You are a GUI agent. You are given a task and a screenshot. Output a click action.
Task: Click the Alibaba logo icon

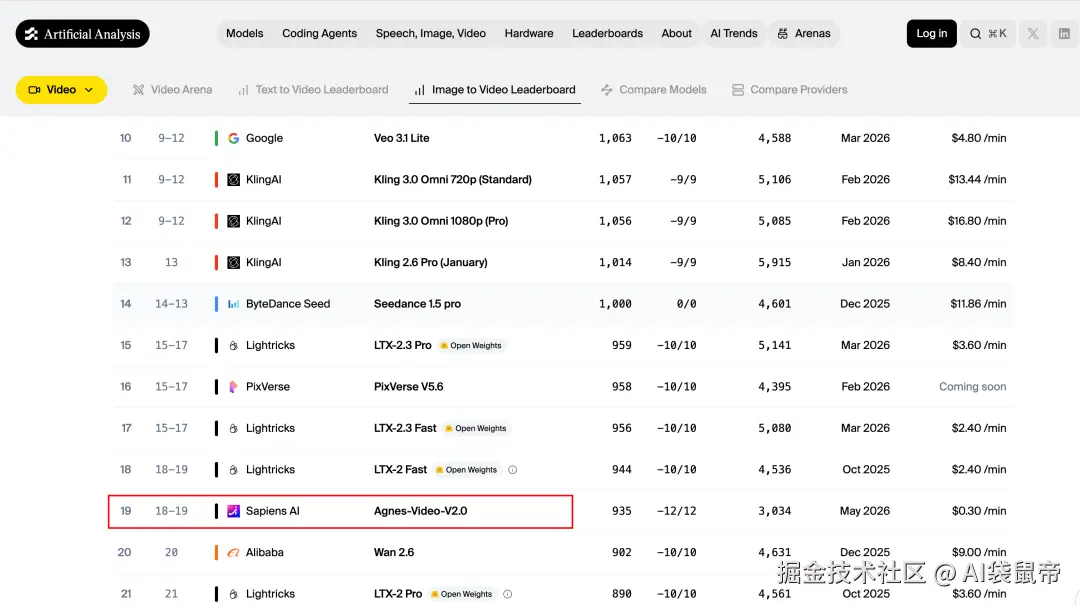pos(233,553)
